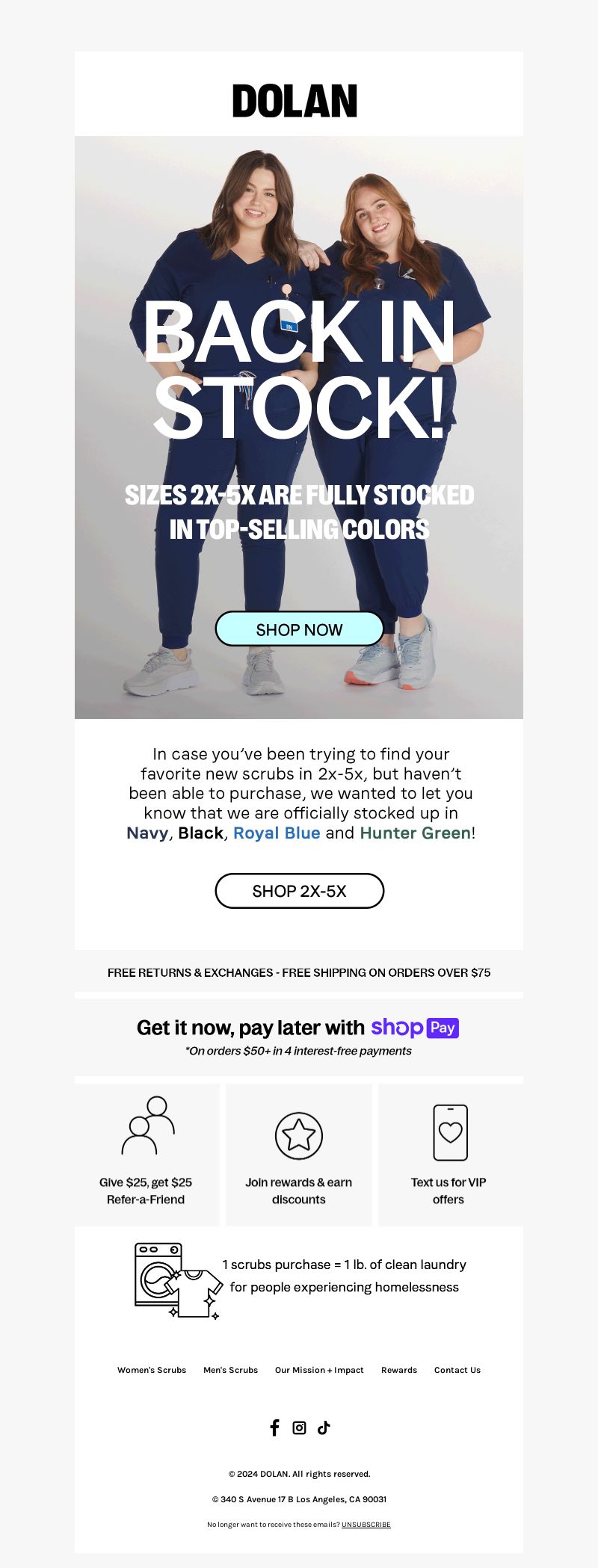Click the washing machine laundry icon
This screenshot has height=1568, width=598.
(178, 1280)
